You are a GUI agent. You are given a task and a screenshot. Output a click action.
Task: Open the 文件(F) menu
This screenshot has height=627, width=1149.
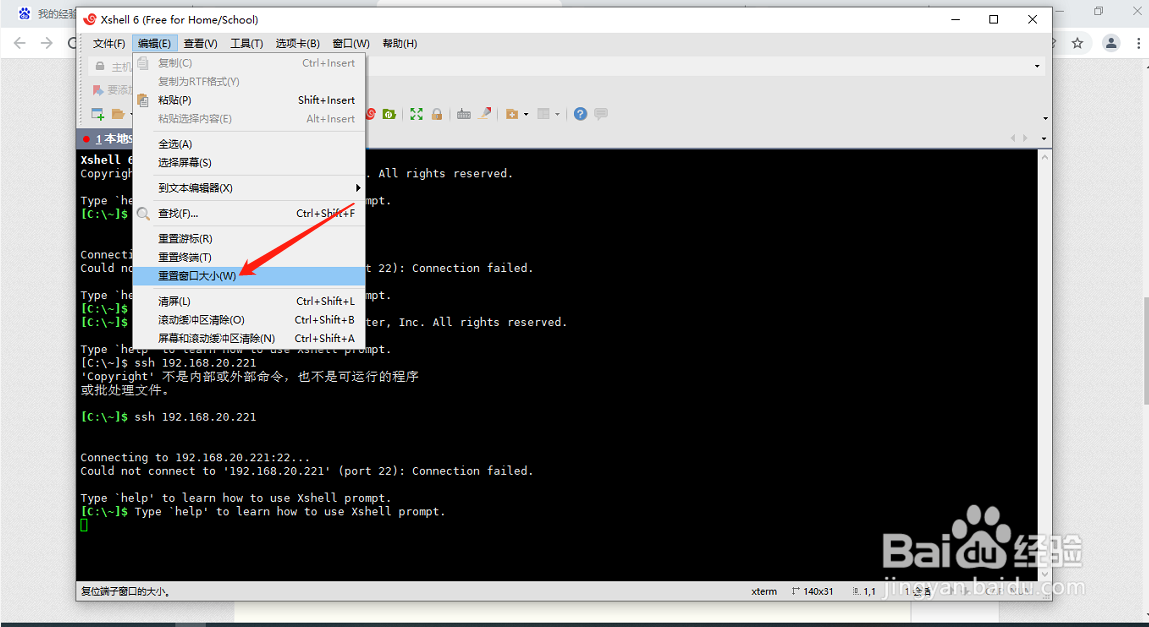point(108,44)
